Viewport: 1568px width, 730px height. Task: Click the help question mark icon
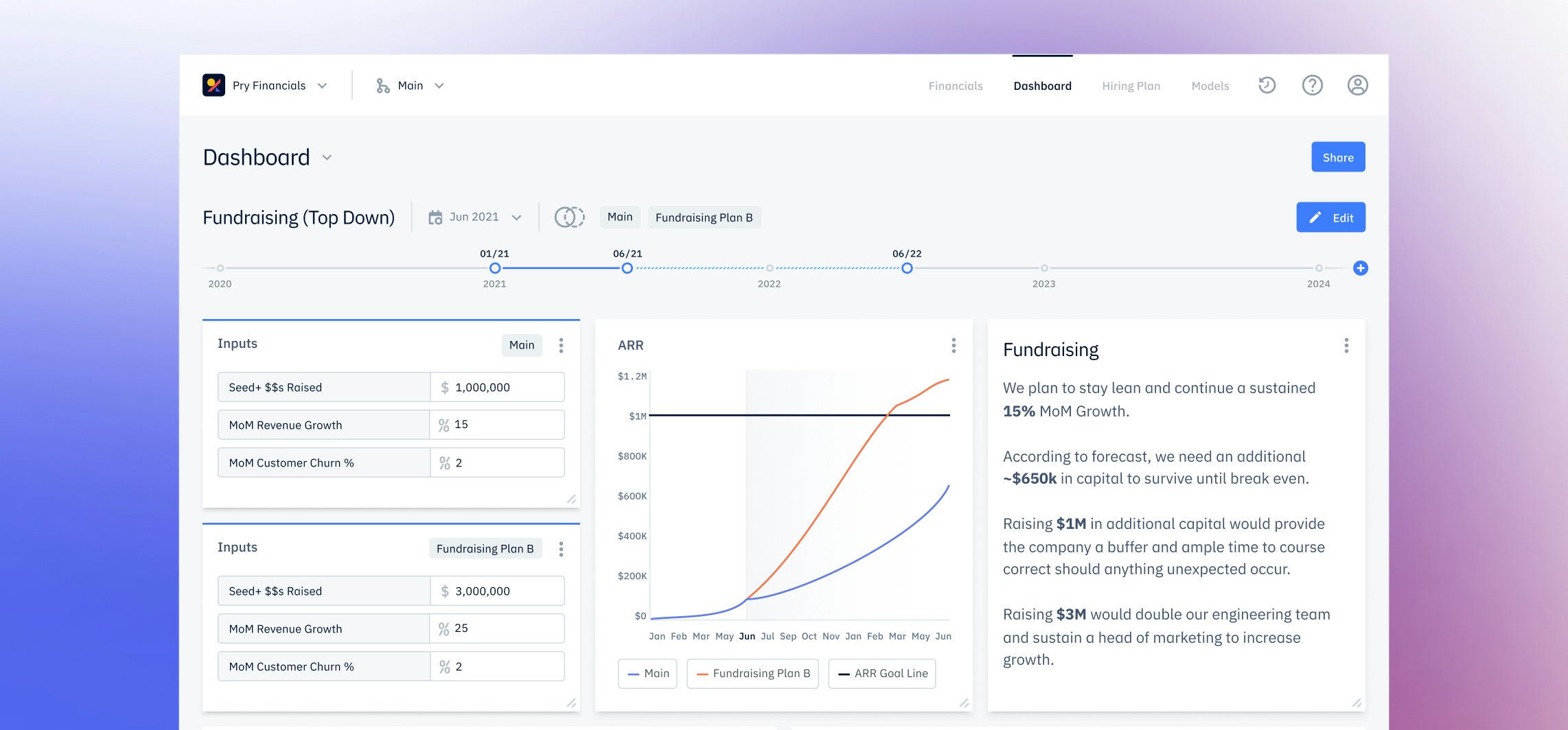[x=1313, y=85]
